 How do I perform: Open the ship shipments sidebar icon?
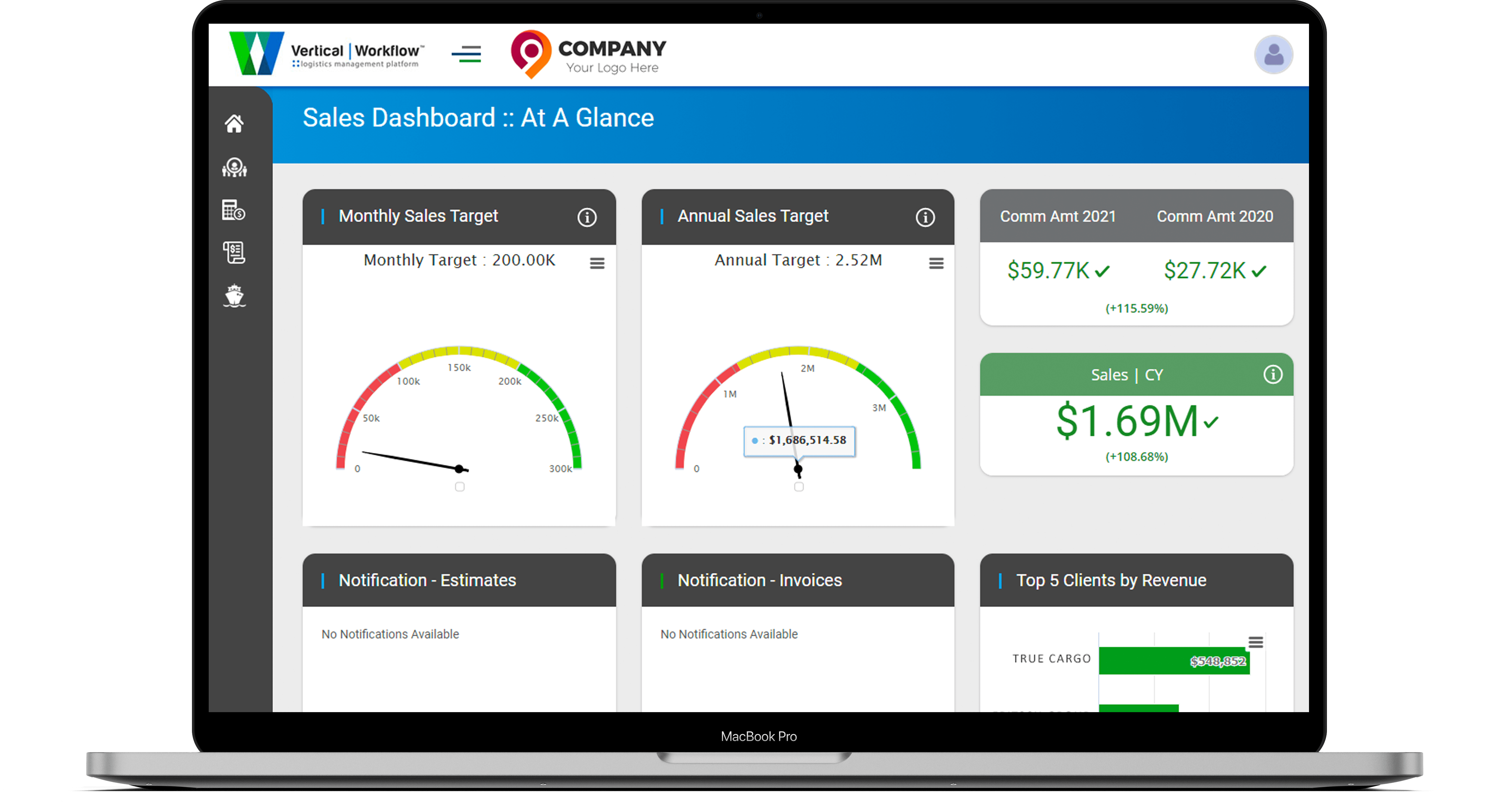(x=234, y=296)
